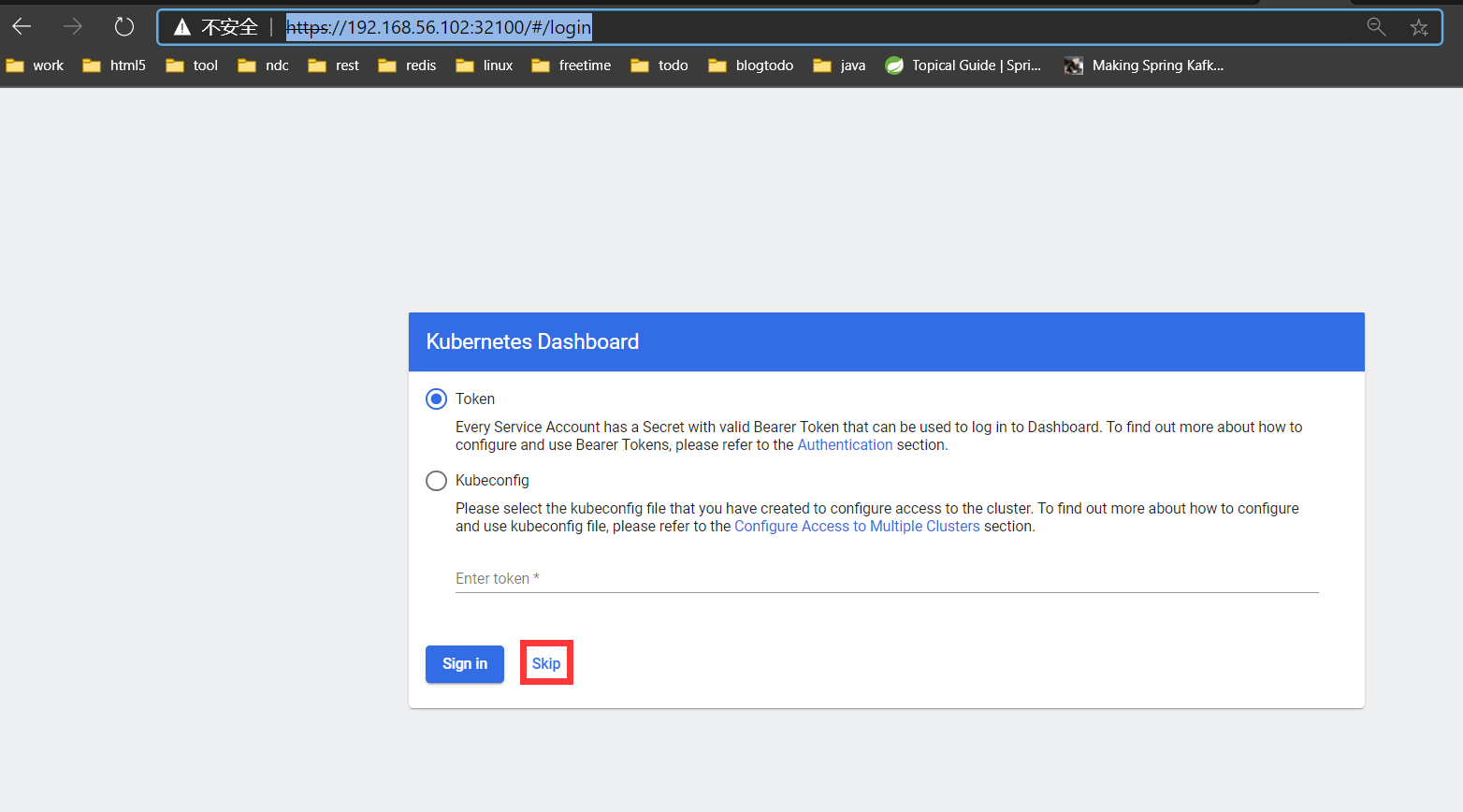Focus the Enter token input field
This screenshot has height=812, width=1463.
[x=887, y=579]
